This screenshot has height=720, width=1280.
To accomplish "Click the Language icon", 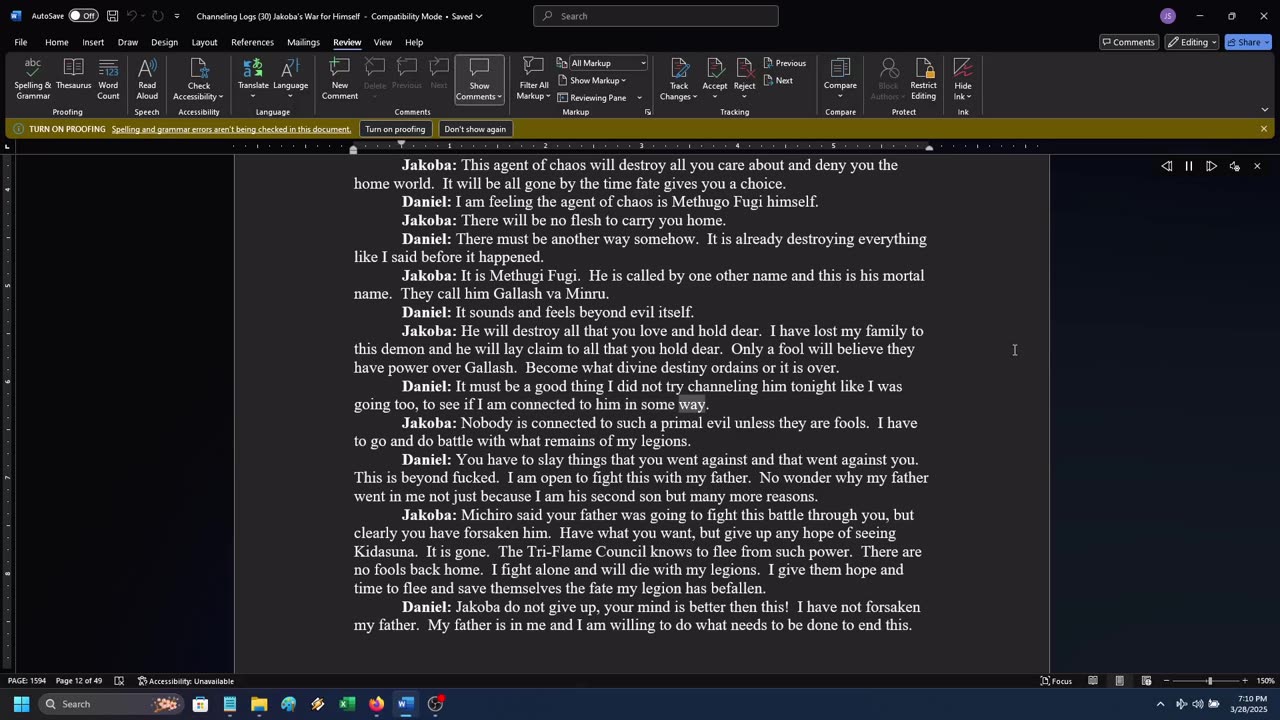I will click(290, 69).
